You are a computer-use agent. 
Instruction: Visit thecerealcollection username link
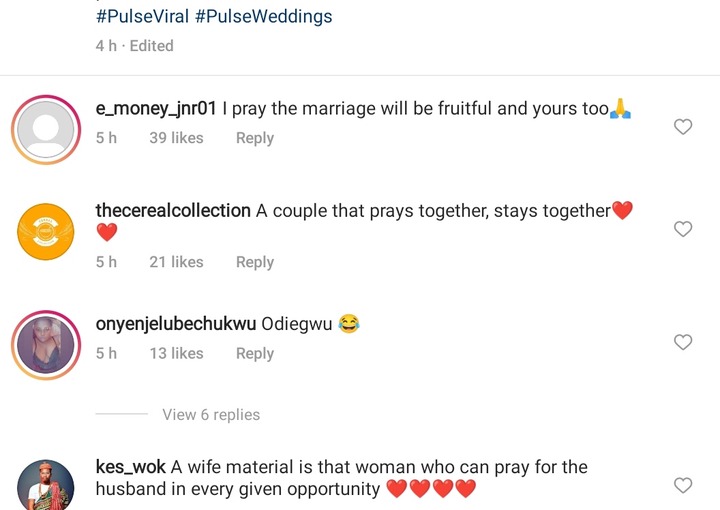coord(172,210)
